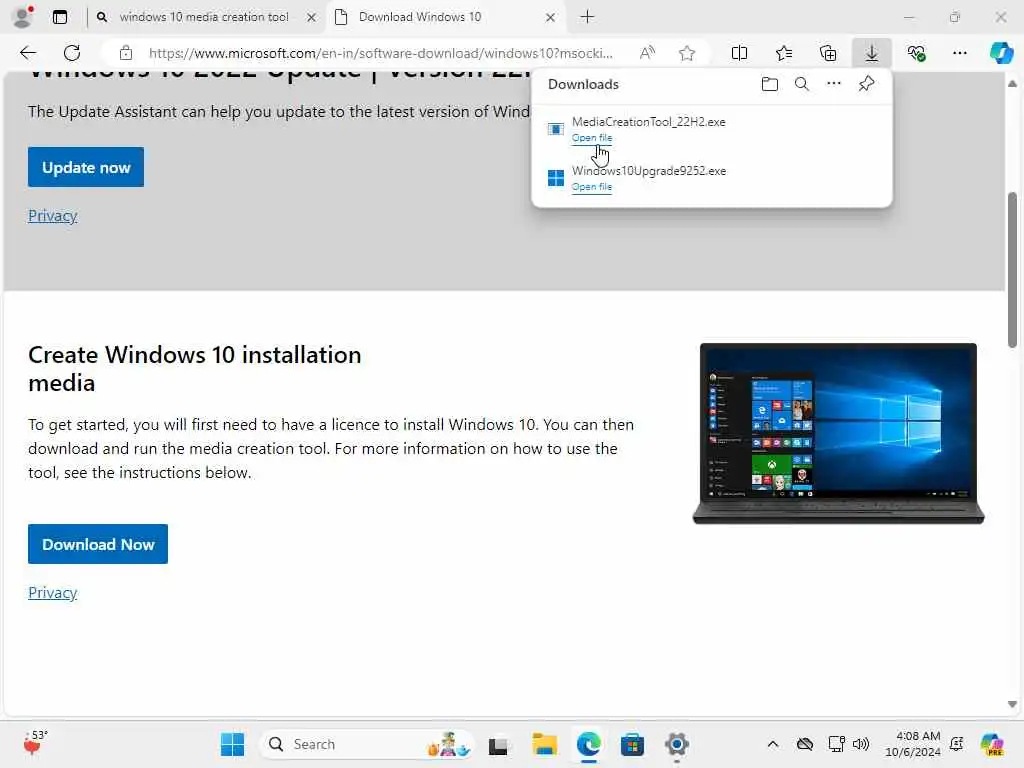
Task: View site information lock icon
Action: (x=126, y=53)
